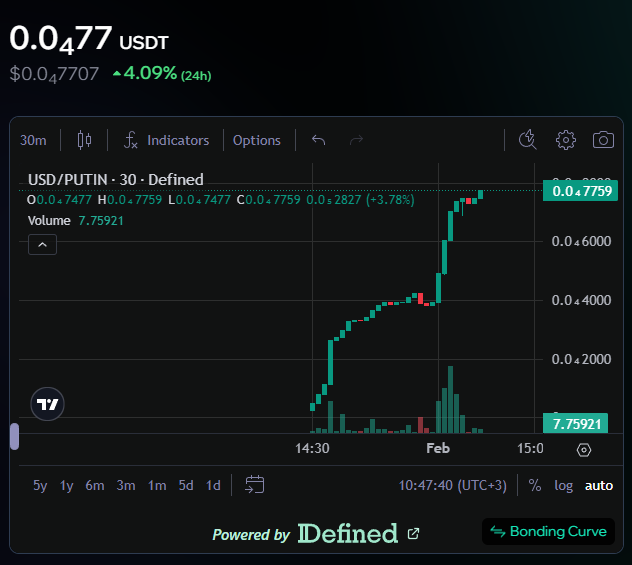
Task: Click the (+3.78%) change value in legend
Action: [x=390, y=200]
